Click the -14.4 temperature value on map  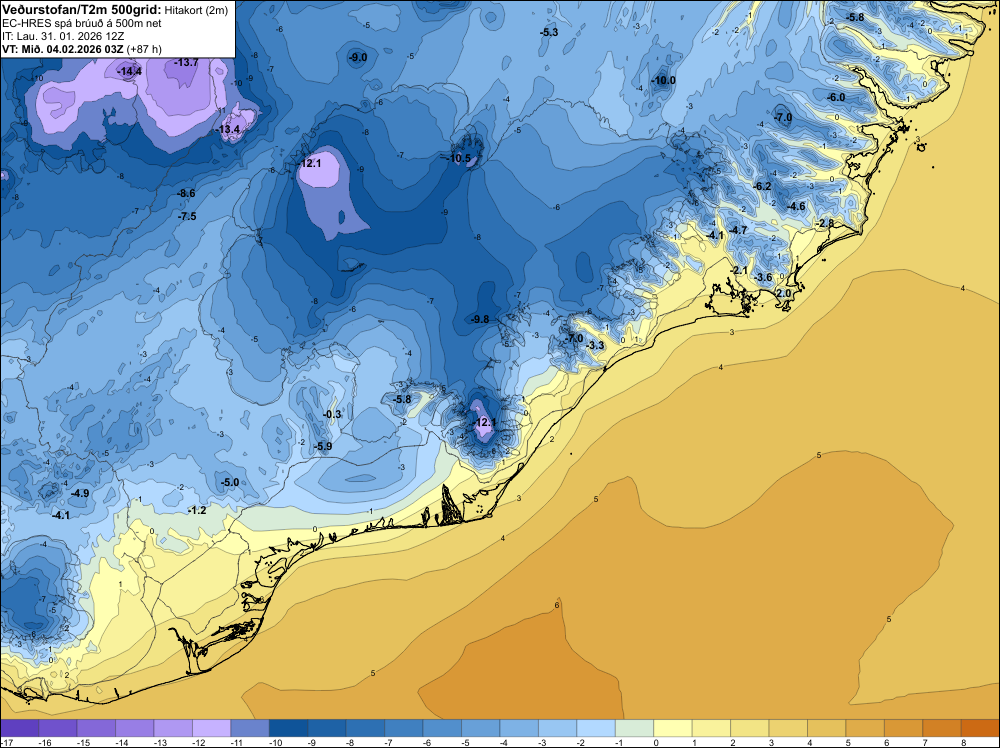click(129, 72)
